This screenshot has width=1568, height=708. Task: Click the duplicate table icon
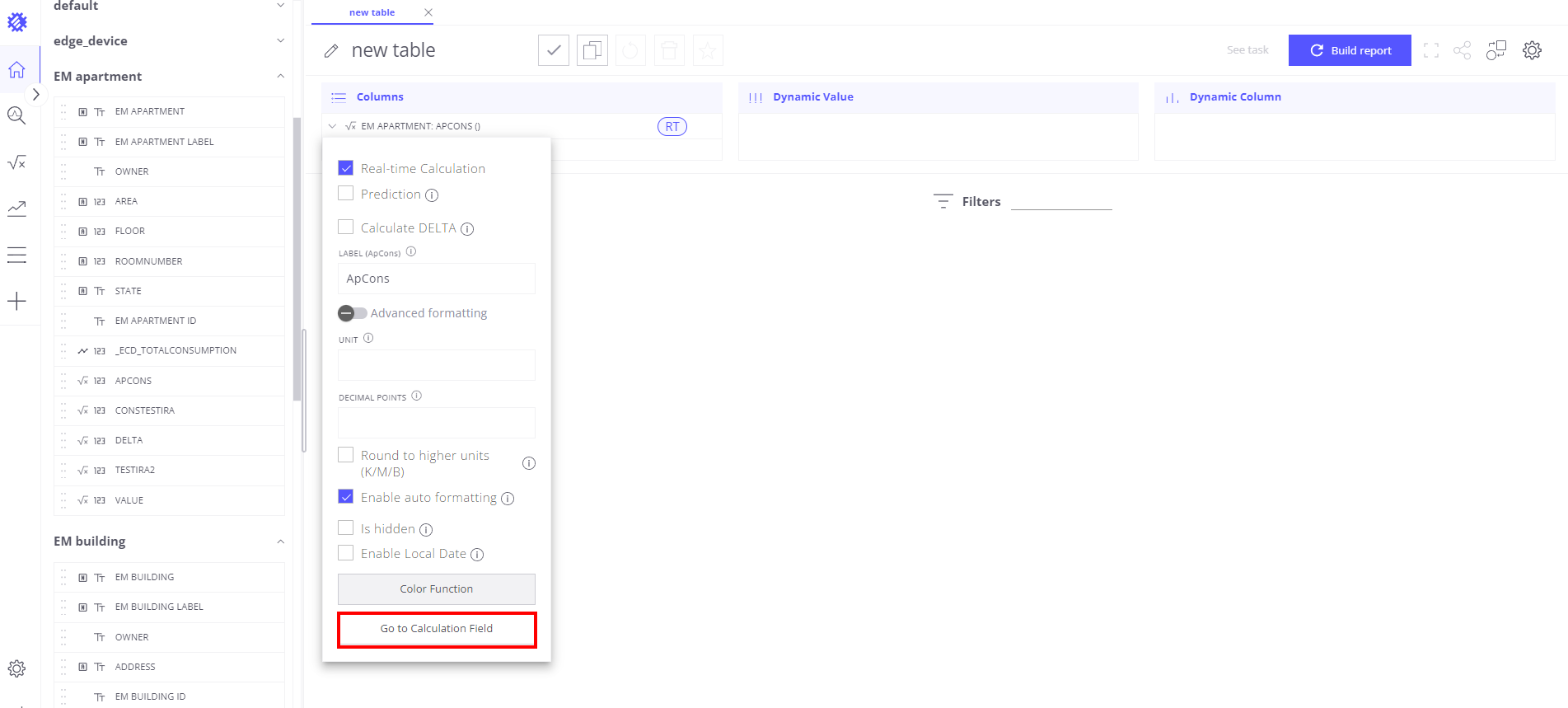pyautogui.click(x=592, y=50)
